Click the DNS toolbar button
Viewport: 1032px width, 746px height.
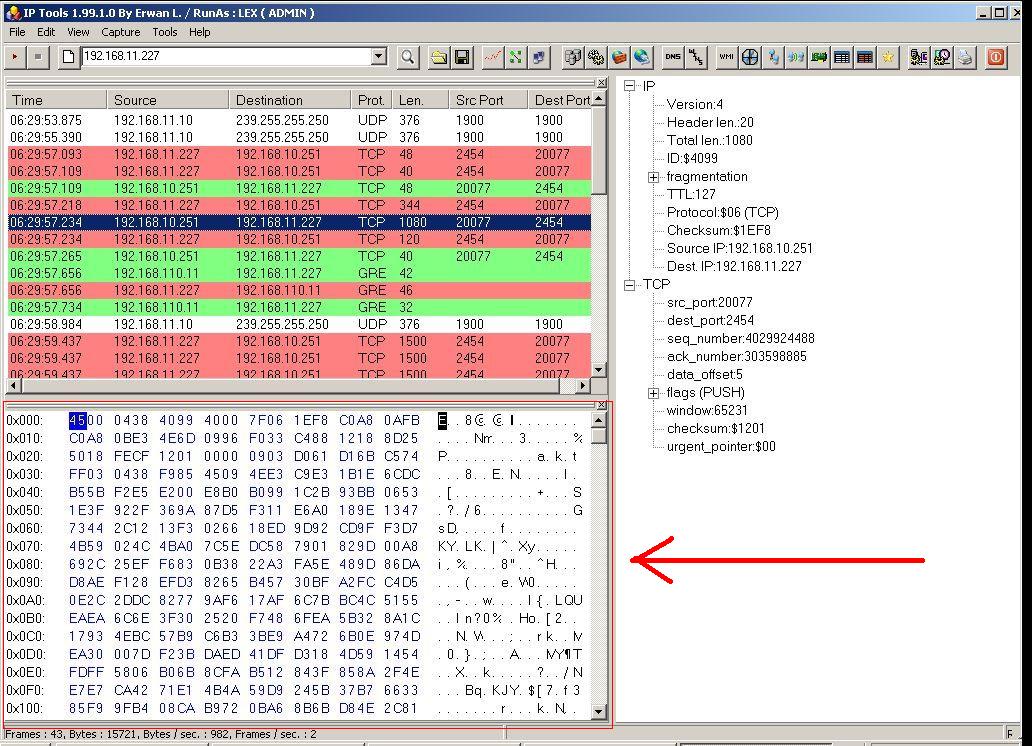point(673,57)
